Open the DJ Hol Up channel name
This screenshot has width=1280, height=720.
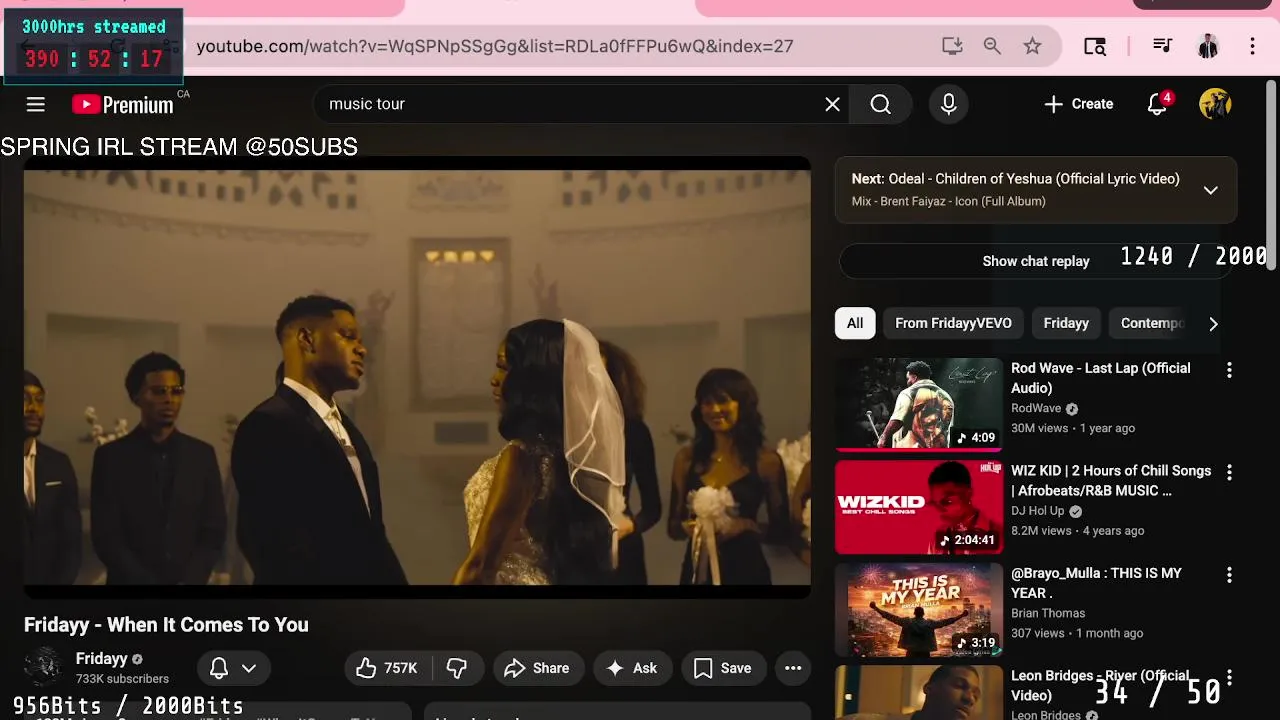point(1038,511)
